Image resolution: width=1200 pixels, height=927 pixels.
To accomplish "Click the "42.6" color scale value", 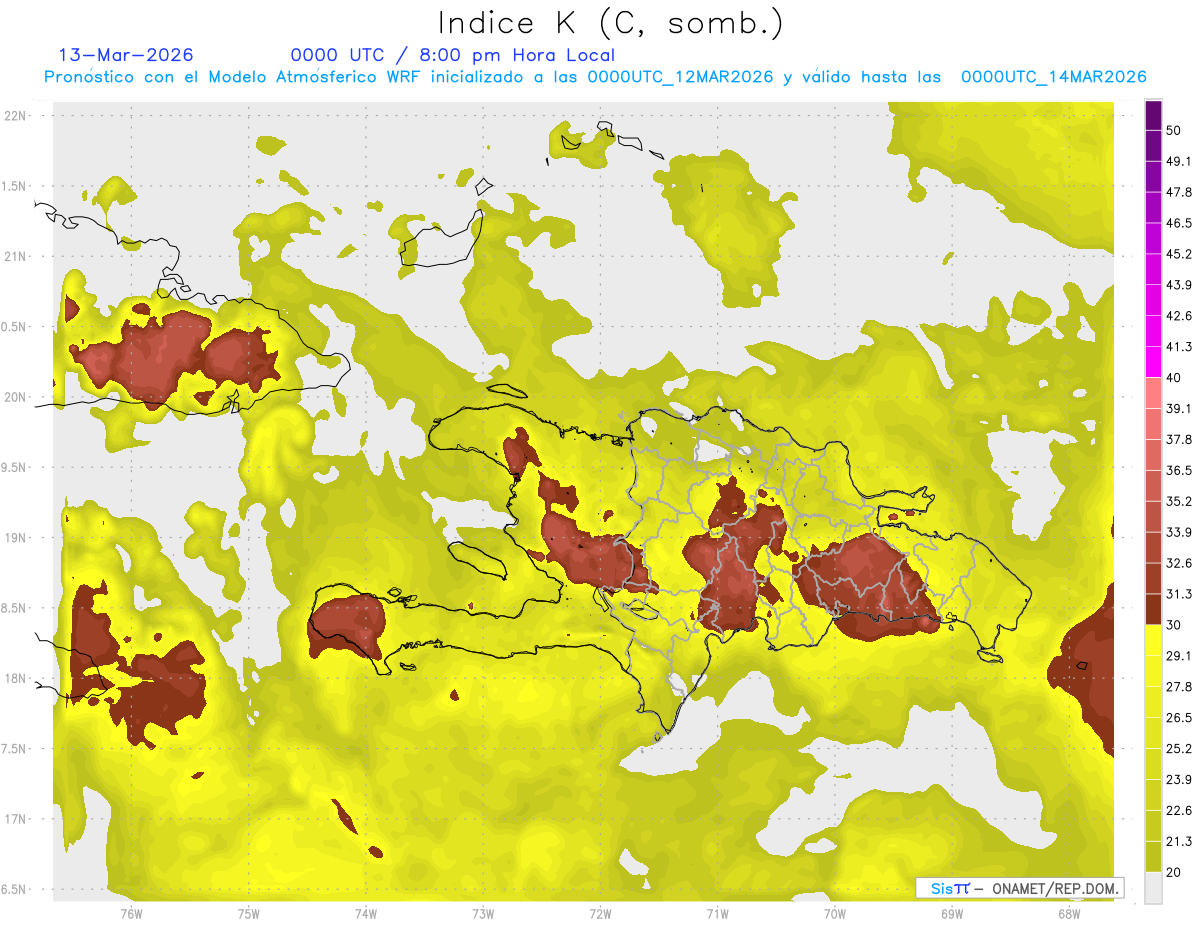I will click(x=1179, y=316).
